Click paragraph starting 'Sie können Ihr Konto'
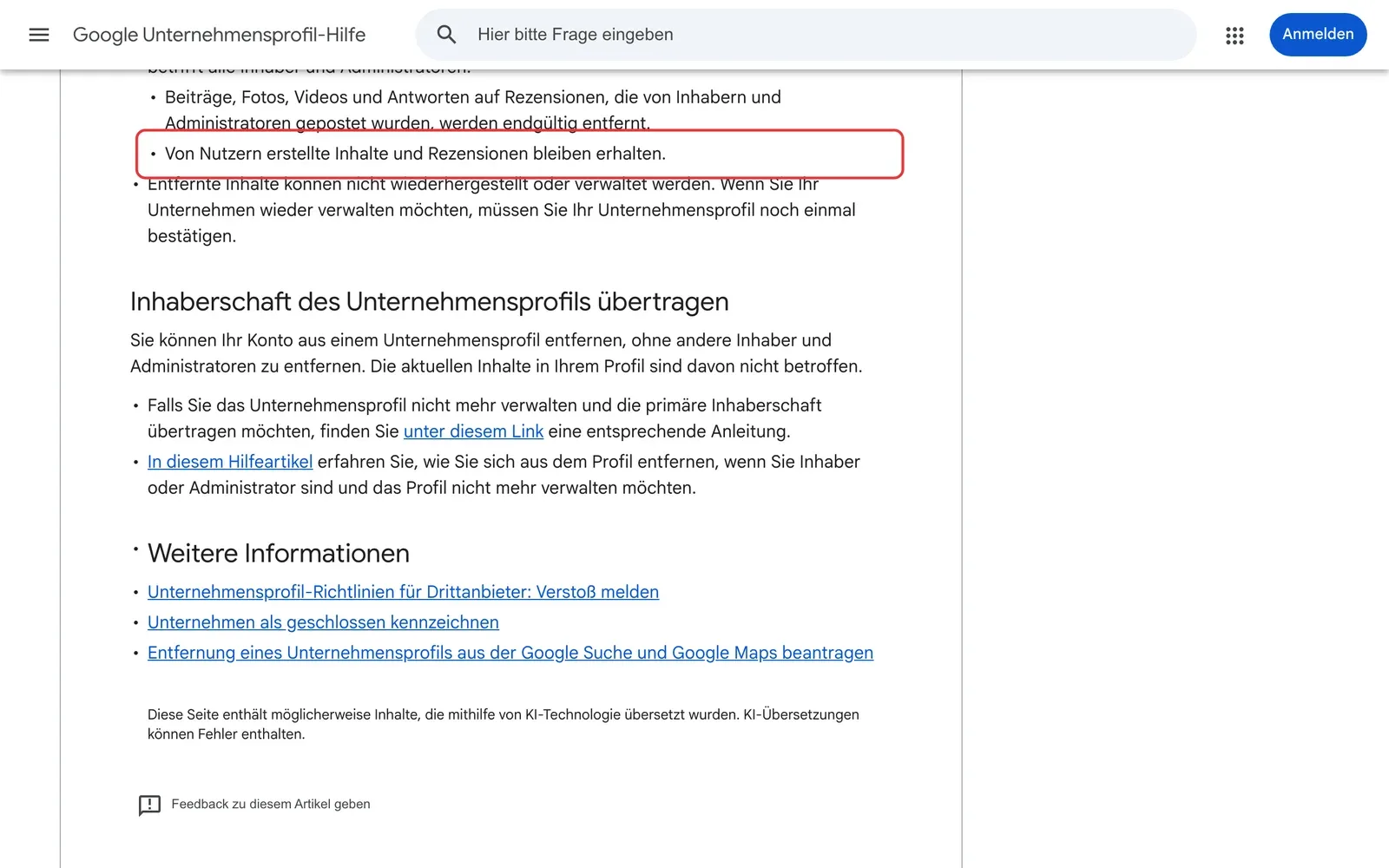This screenshot has height=868, width=1389. coord(497,353)
